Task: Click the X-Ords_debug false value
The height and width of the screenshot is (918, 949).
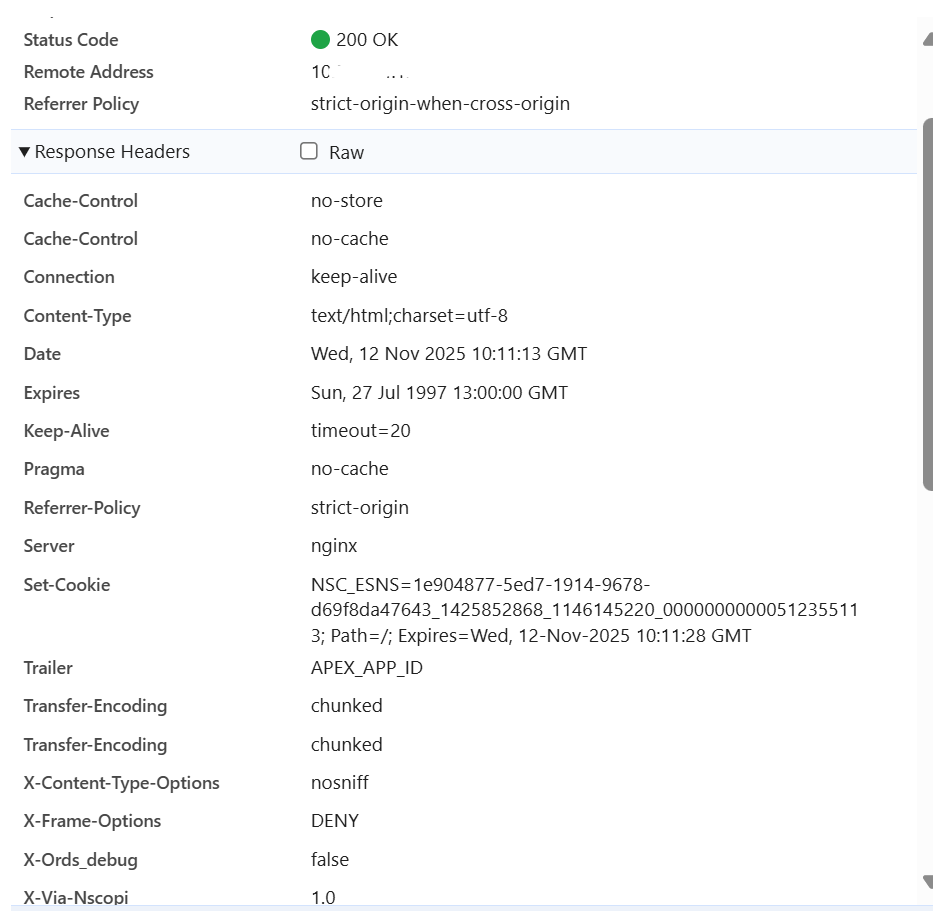Action: click(x=329, y=860)
